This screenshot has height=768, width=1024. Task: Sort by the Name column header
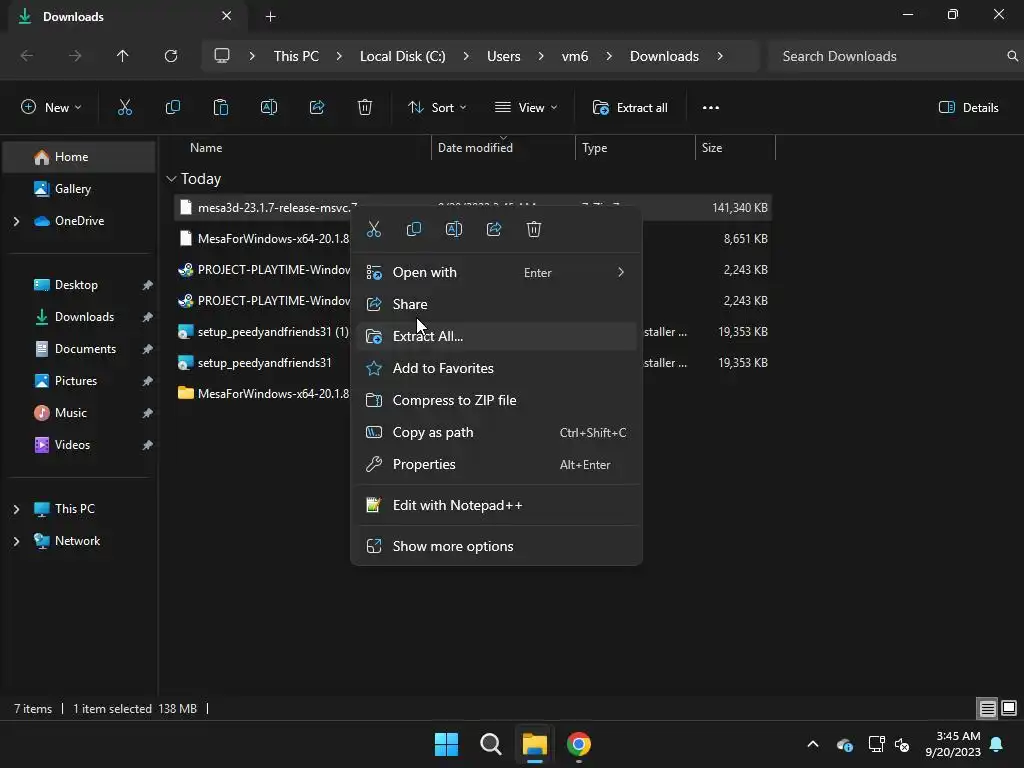(x=300, y=148)
